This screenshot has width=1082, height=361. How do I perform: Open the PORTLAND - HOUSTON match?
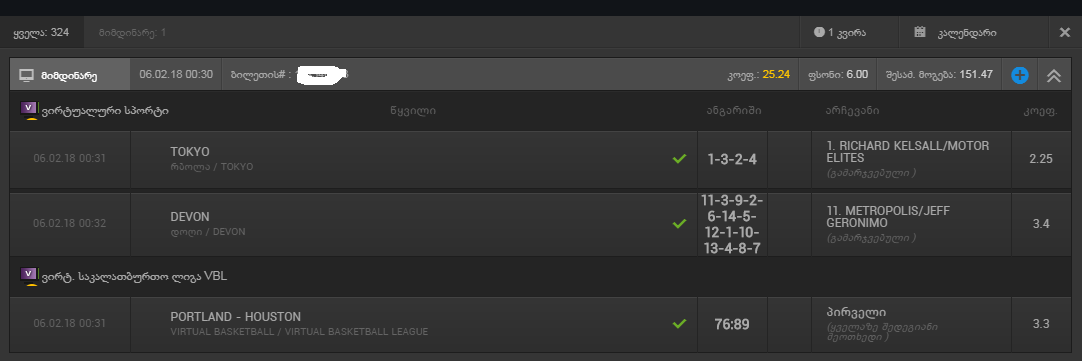(235, 317)
